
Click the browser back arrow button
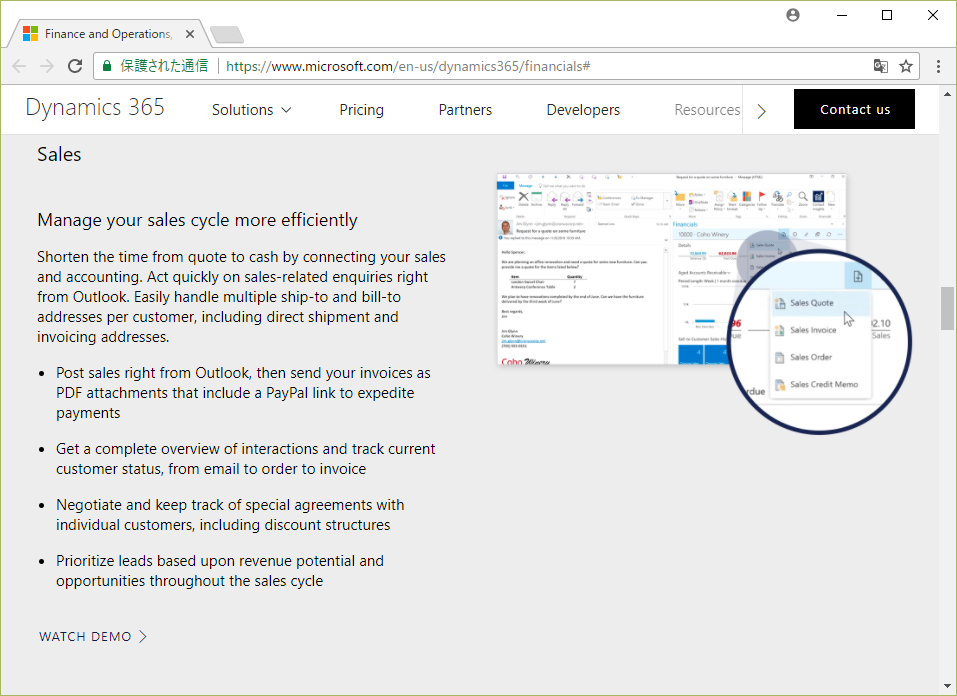(x=19, y=66)
